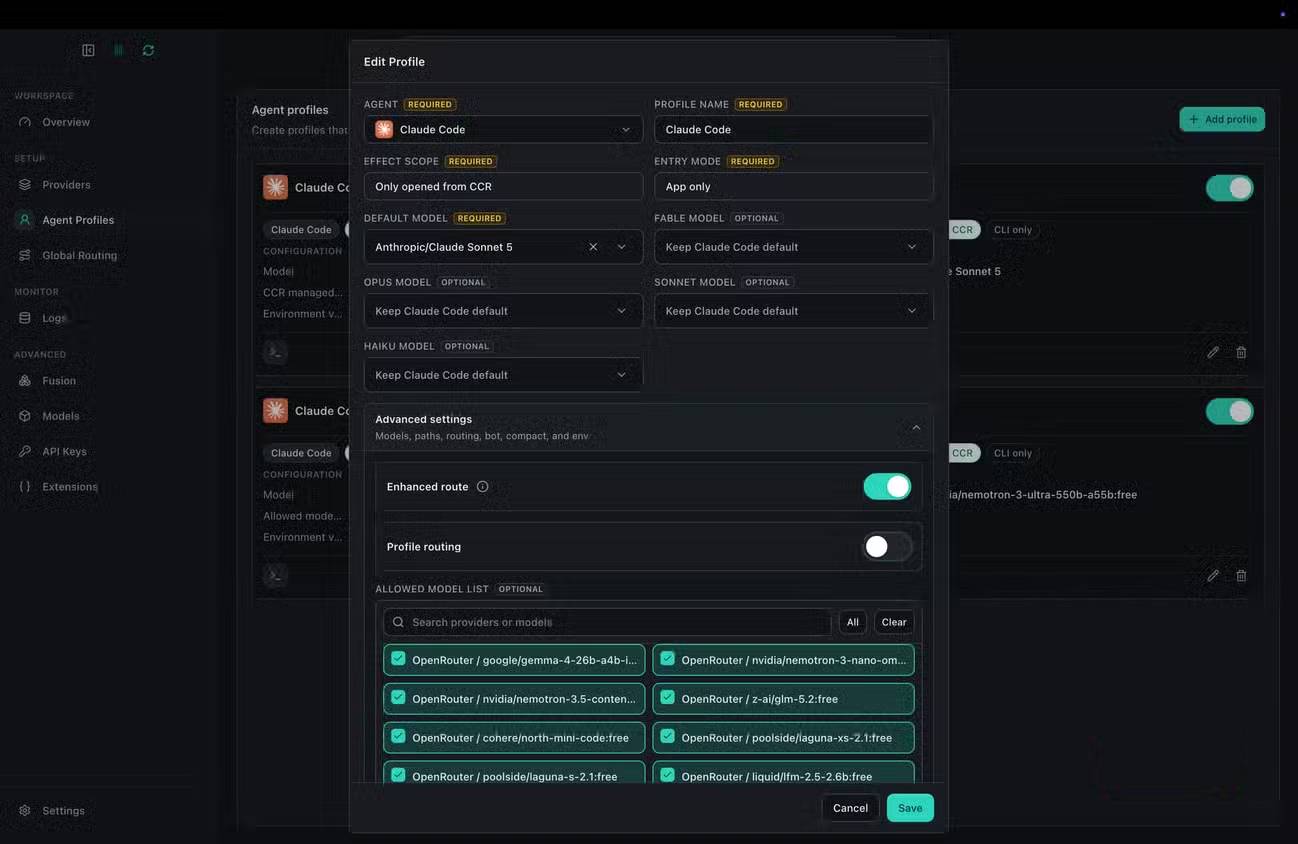Image resolution: width=1298 pixels, height=844 pixels.
Task: Click the pencil edit icon on first profile card
Action: pos(1213,352)
